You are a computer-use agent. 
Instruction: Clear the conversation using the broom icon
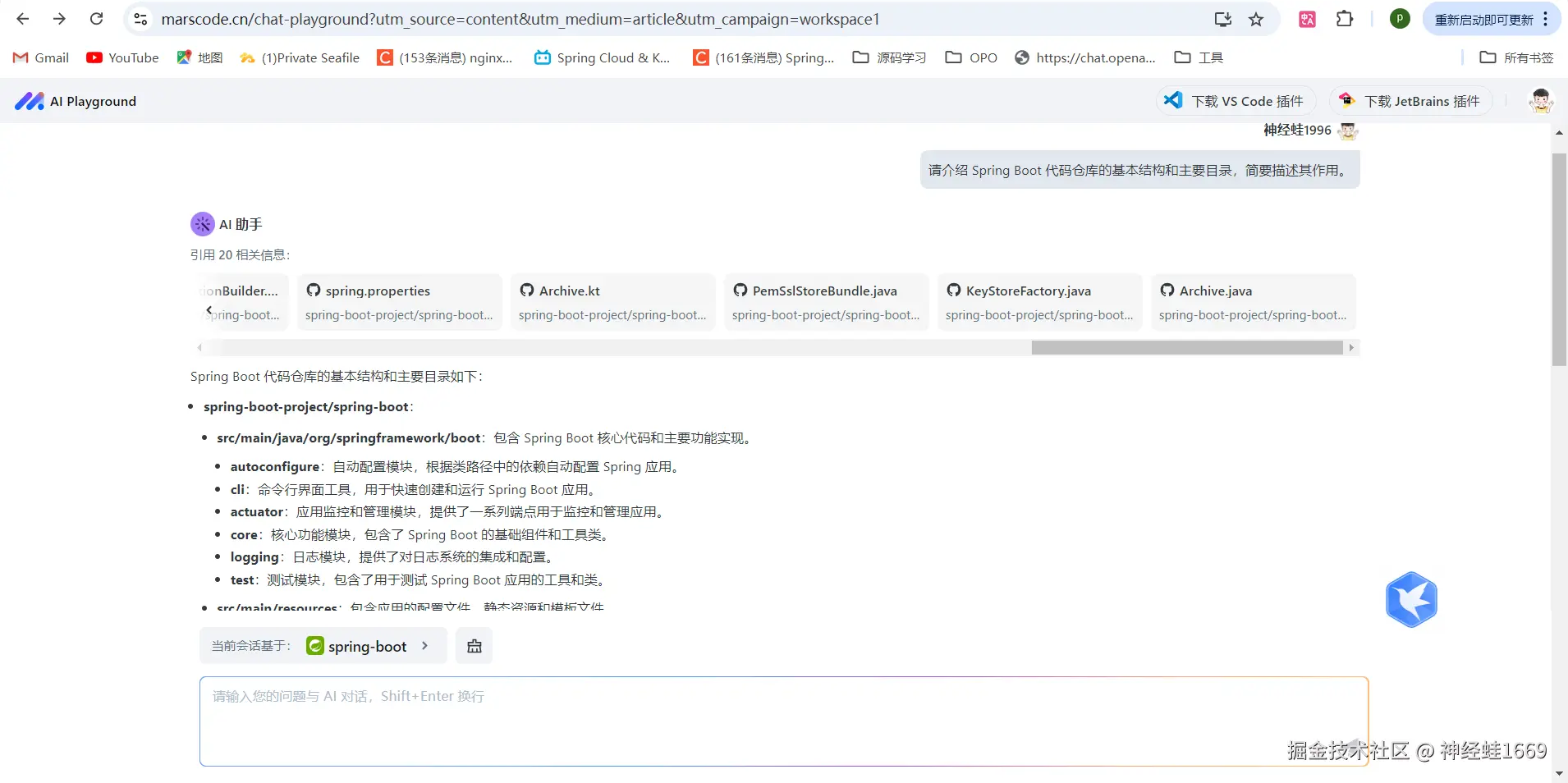[474, 645]
